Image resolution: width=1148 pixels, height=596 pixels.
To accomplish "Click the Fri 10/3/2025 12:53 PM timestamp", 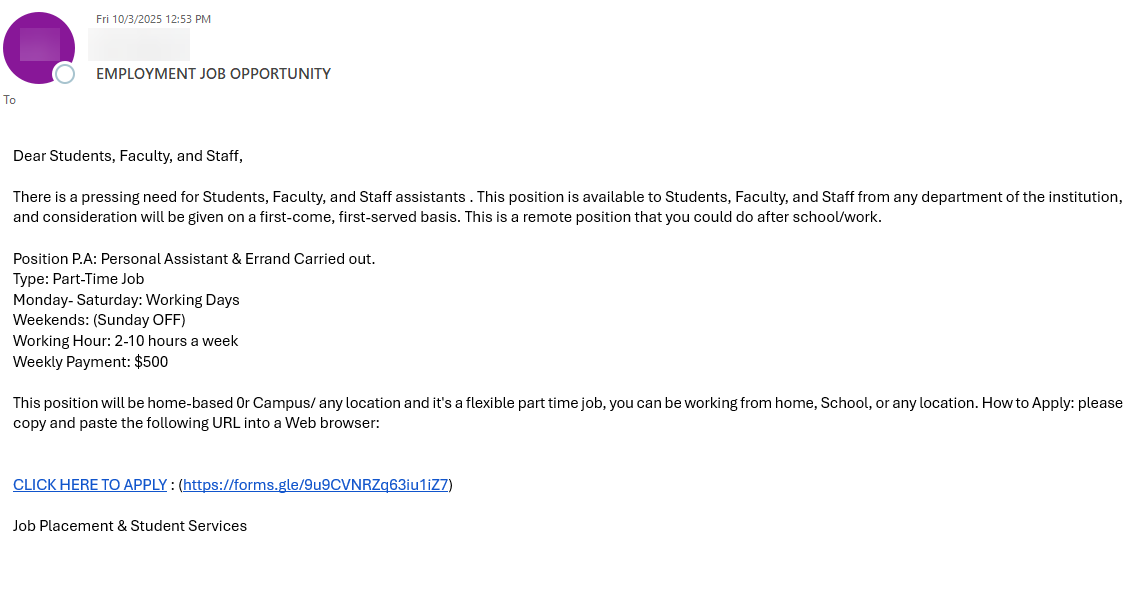I will pos(153,19).
